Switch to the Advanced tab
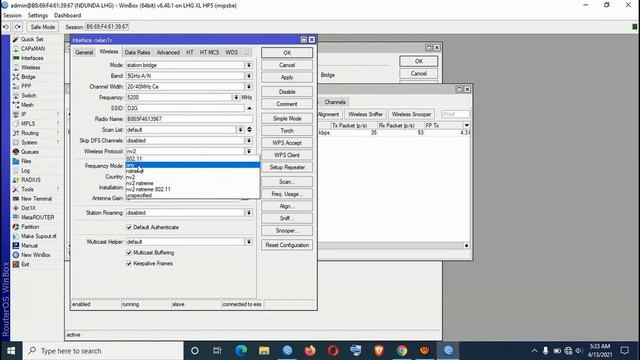Screen dimensions: 640x360 [168, 53]
